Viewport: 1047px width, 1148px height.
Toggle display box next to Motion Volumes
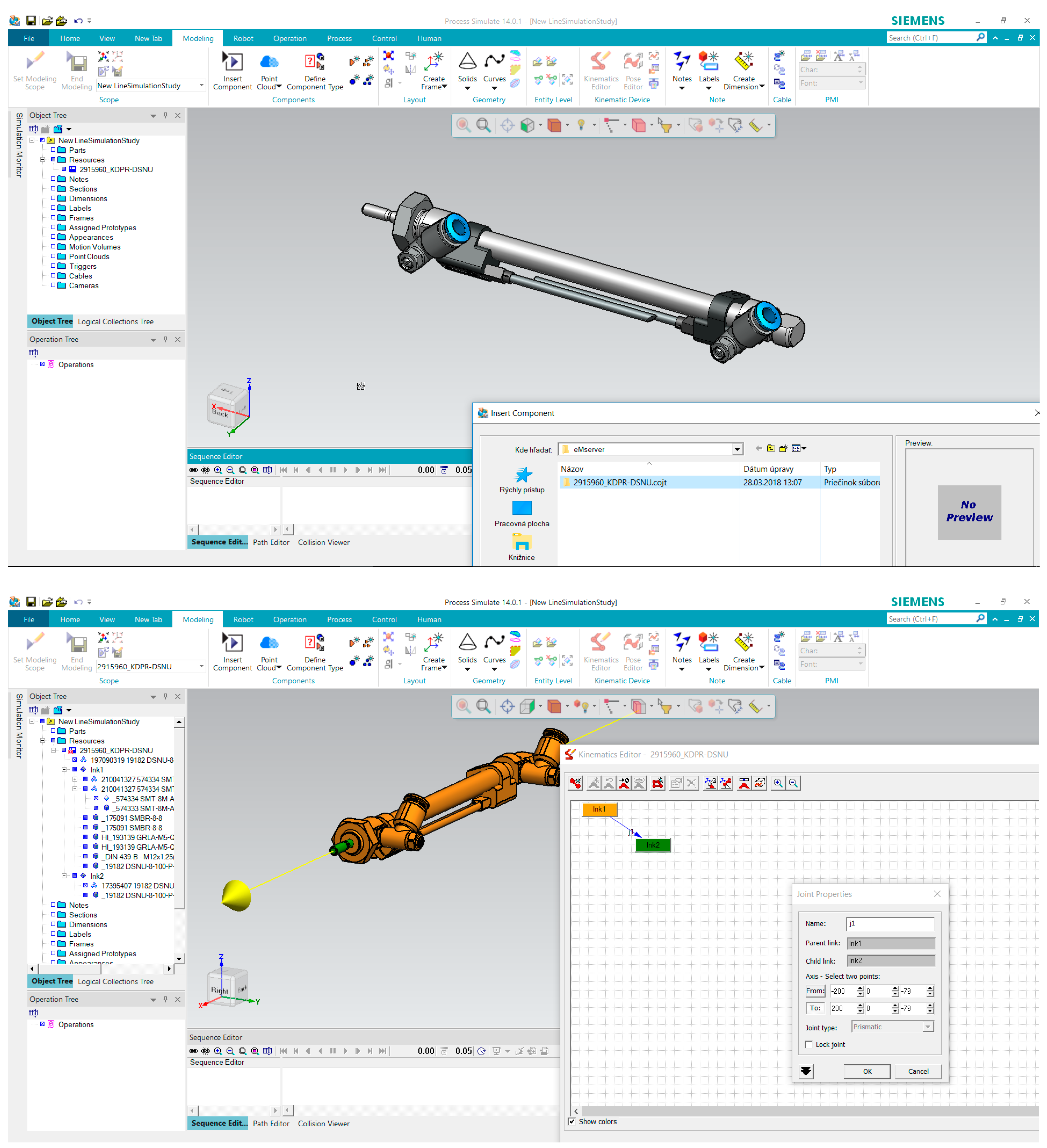pos(53,247)
